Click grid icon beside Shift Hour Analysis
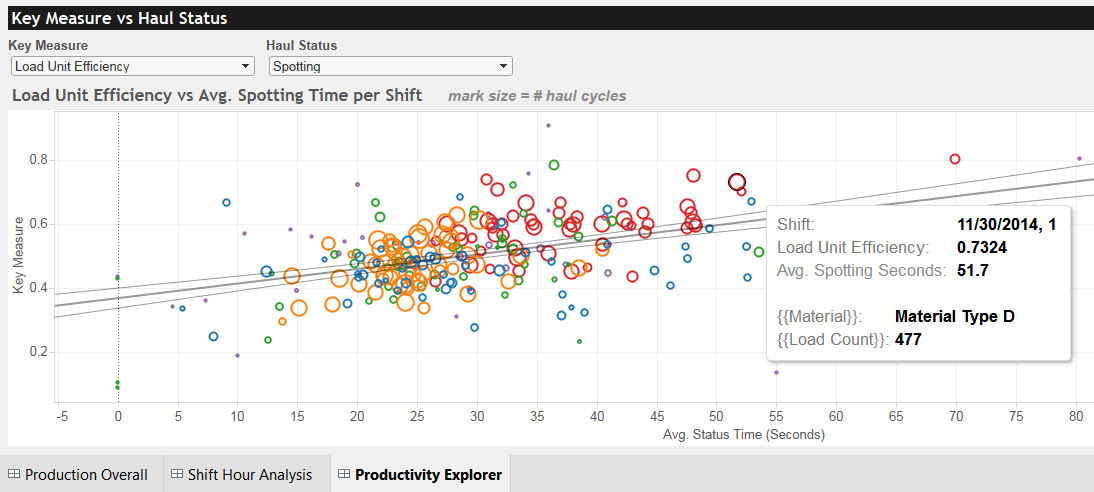The height and width of the screenshot is (492, 1094). (x=178, y=475)
